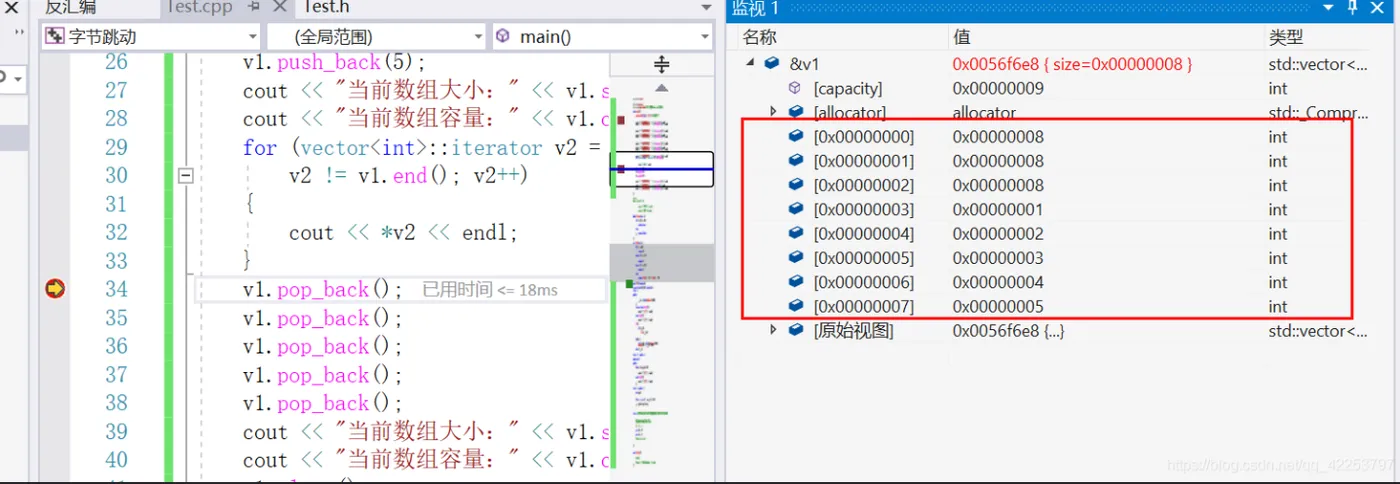The width and height of the screenshot is (1400, 484).
Task: Pin the Test.cpp tab
Action: [255, 7]
